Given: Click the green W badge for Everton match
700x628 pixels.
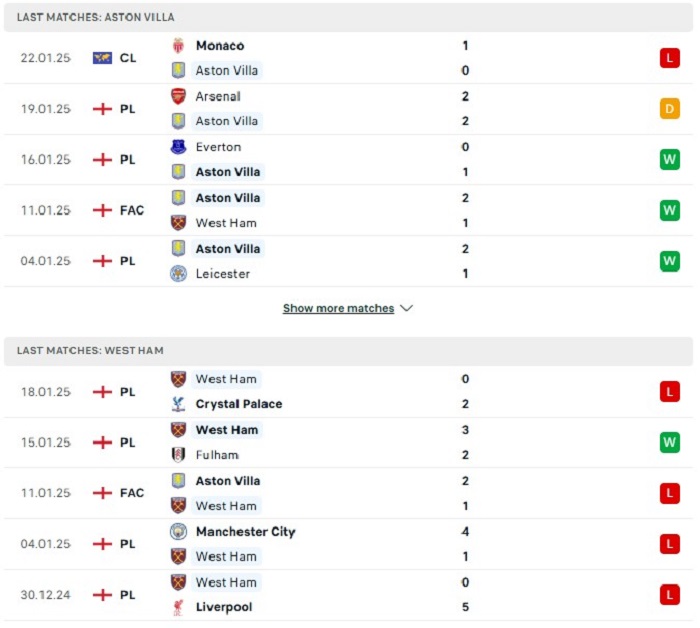Looking at the screenshot, I should pyautogui.click(x=670, y=160).
